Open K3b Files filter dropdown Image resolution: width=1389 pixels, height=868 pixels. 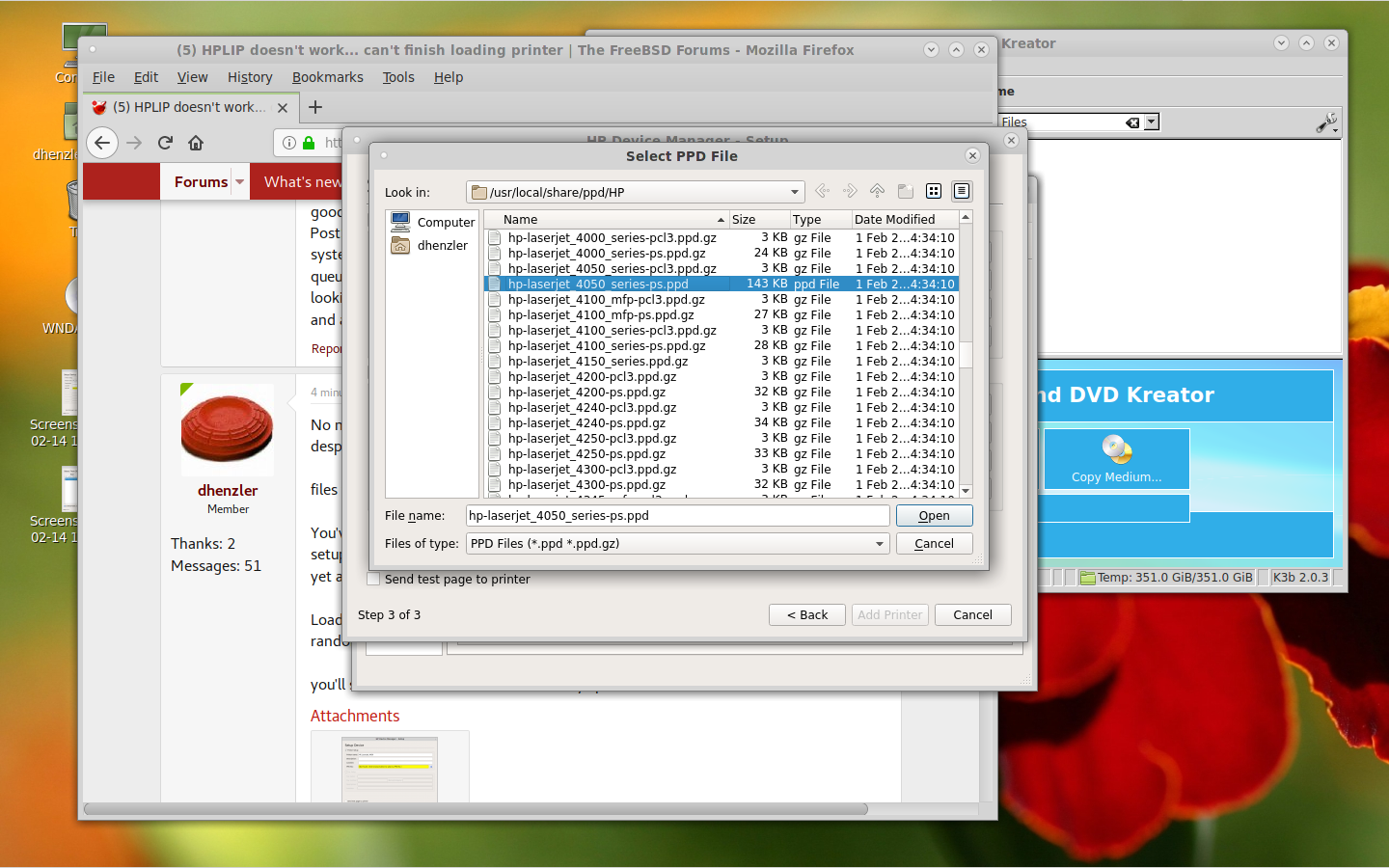pyautogui.click(x=1152, y=122)
